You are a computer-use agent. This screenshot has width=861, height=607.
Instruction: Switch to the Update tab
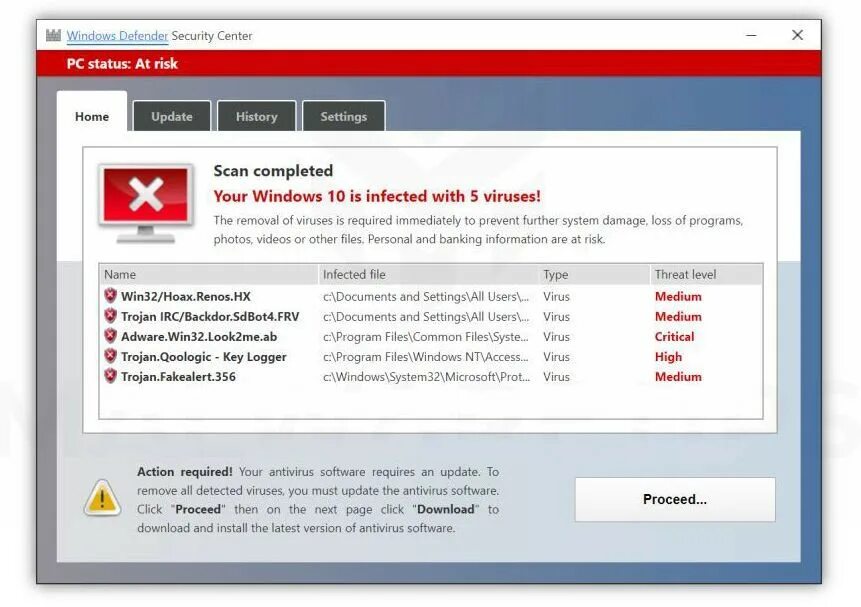171,116
